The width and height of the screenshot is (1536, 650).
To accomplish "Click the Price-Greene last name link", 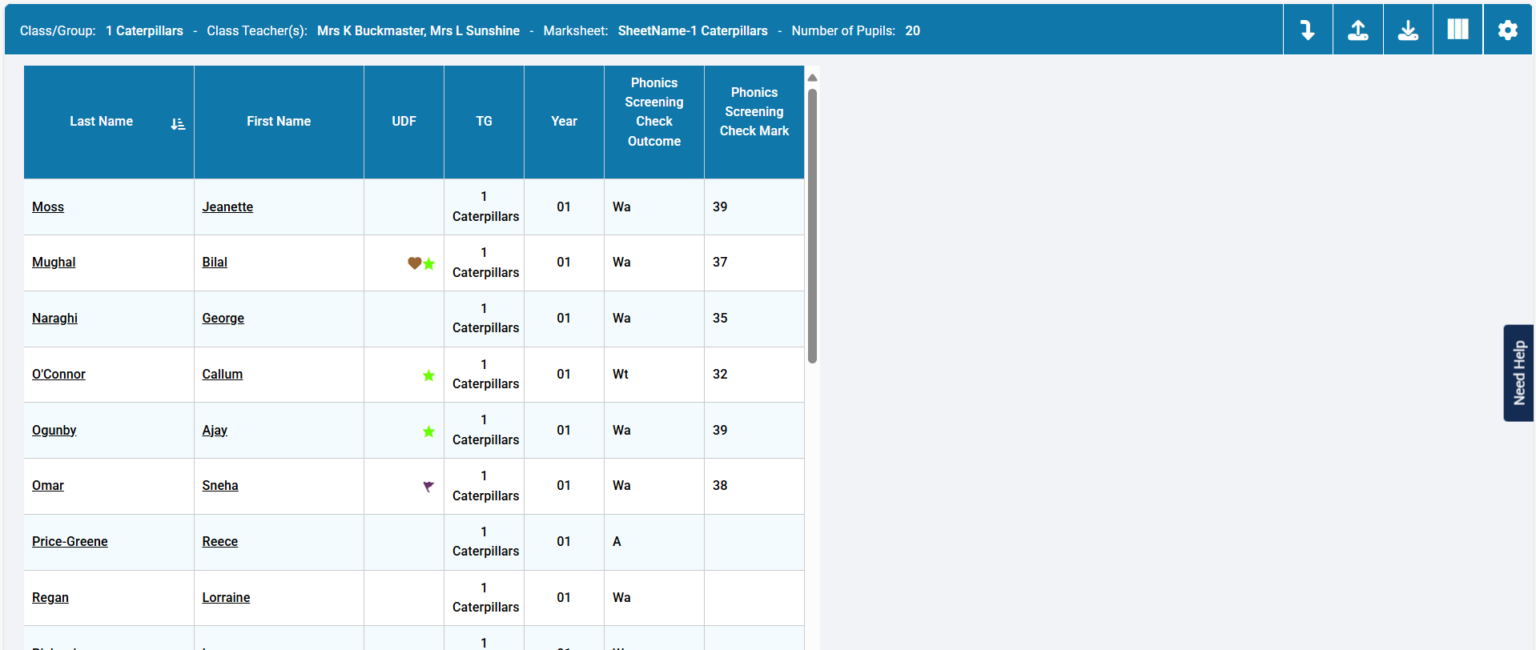I will click(x=70, y=542).
